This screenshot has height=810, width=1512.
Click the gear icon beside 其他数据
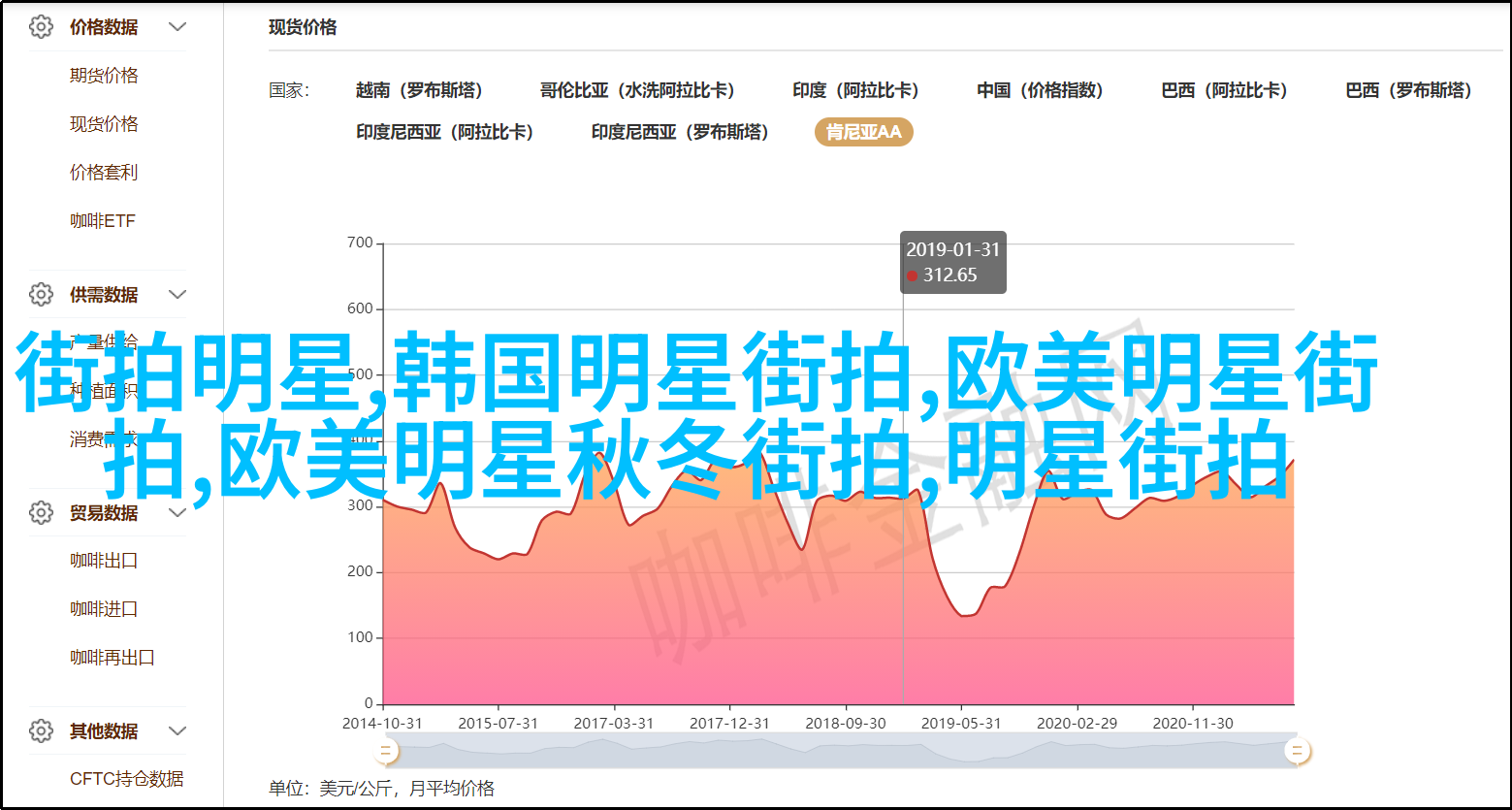[41, 730]
